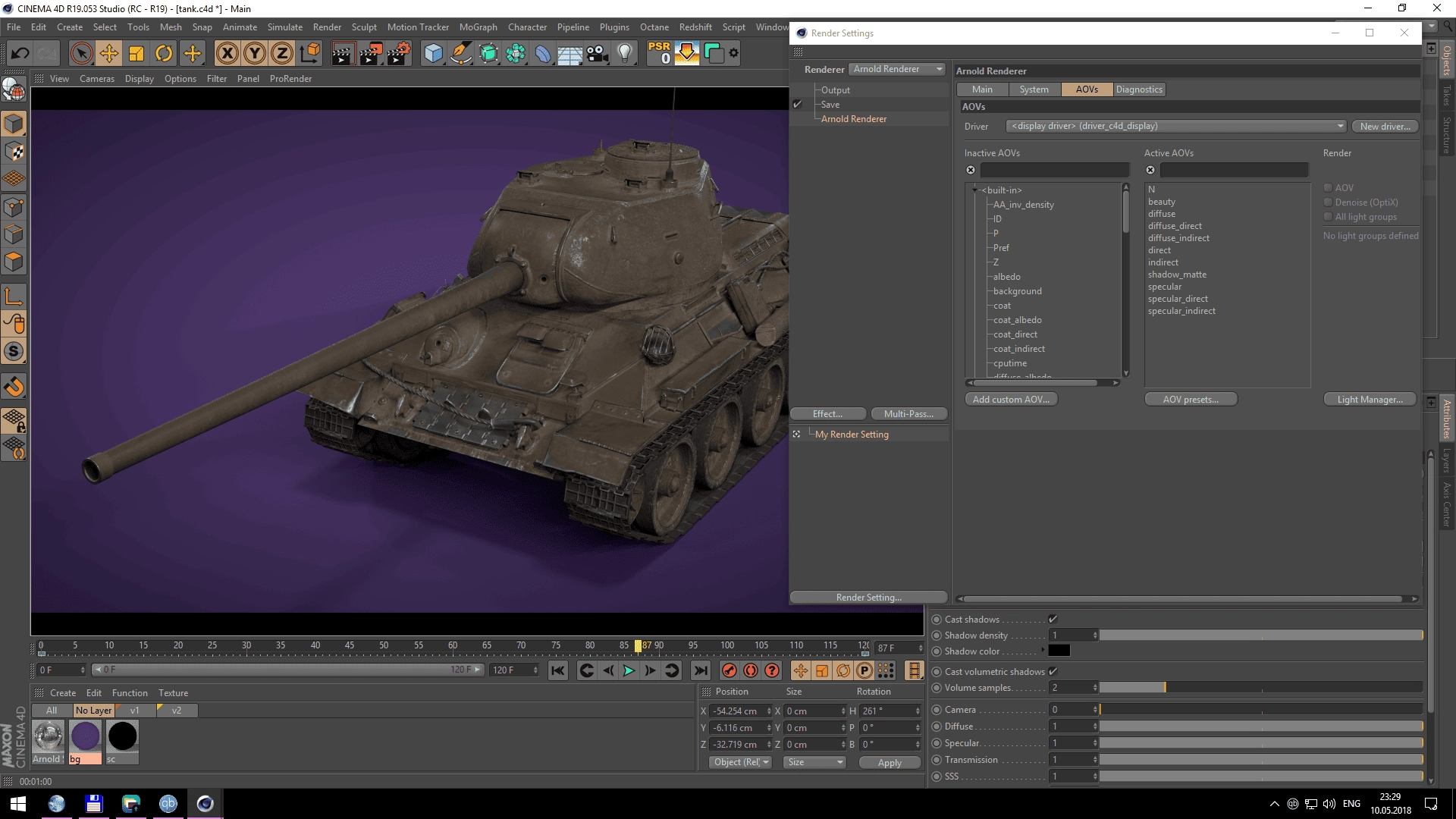Toggle Z axis lock
The image size is (1456, 819).
(x=282, y=53)
